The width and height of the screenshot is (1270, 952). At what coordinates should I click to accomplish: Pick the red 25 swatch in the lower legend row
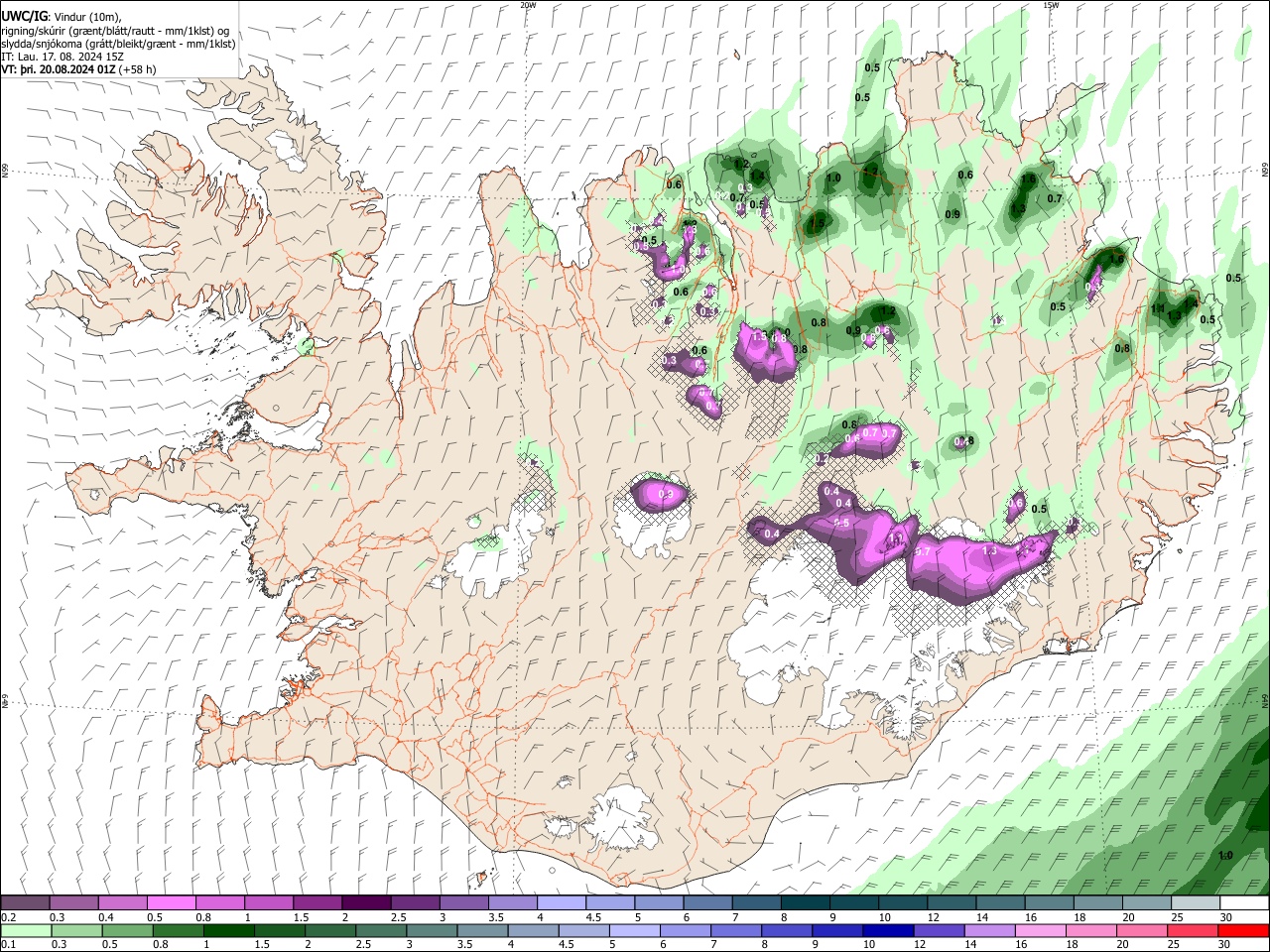pyautogui.click(x=1193, y=931)
